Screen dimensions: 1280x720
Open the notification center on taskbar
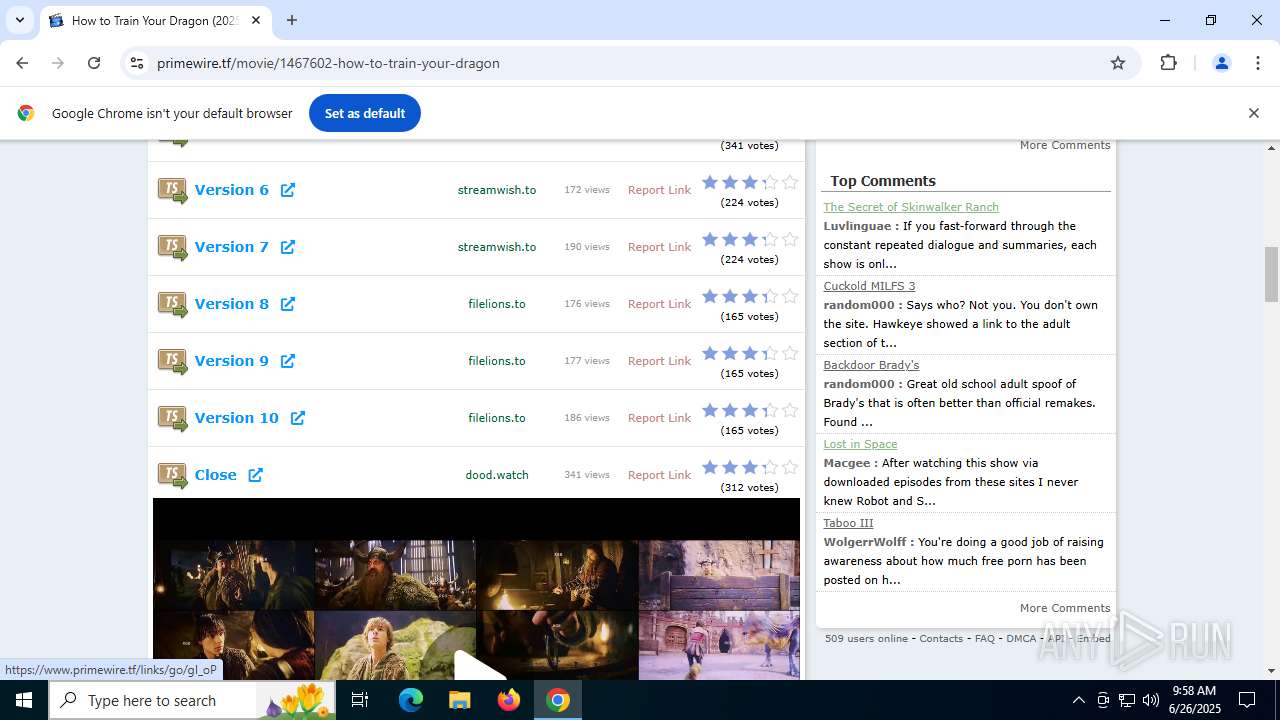tap(1247, 700)
